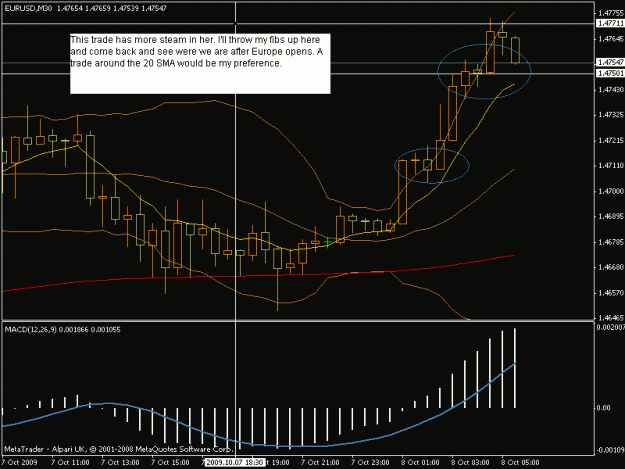Click the 1.47000 price scale value
The height and width of the screenshot is (469, 625).
point(611,191)
